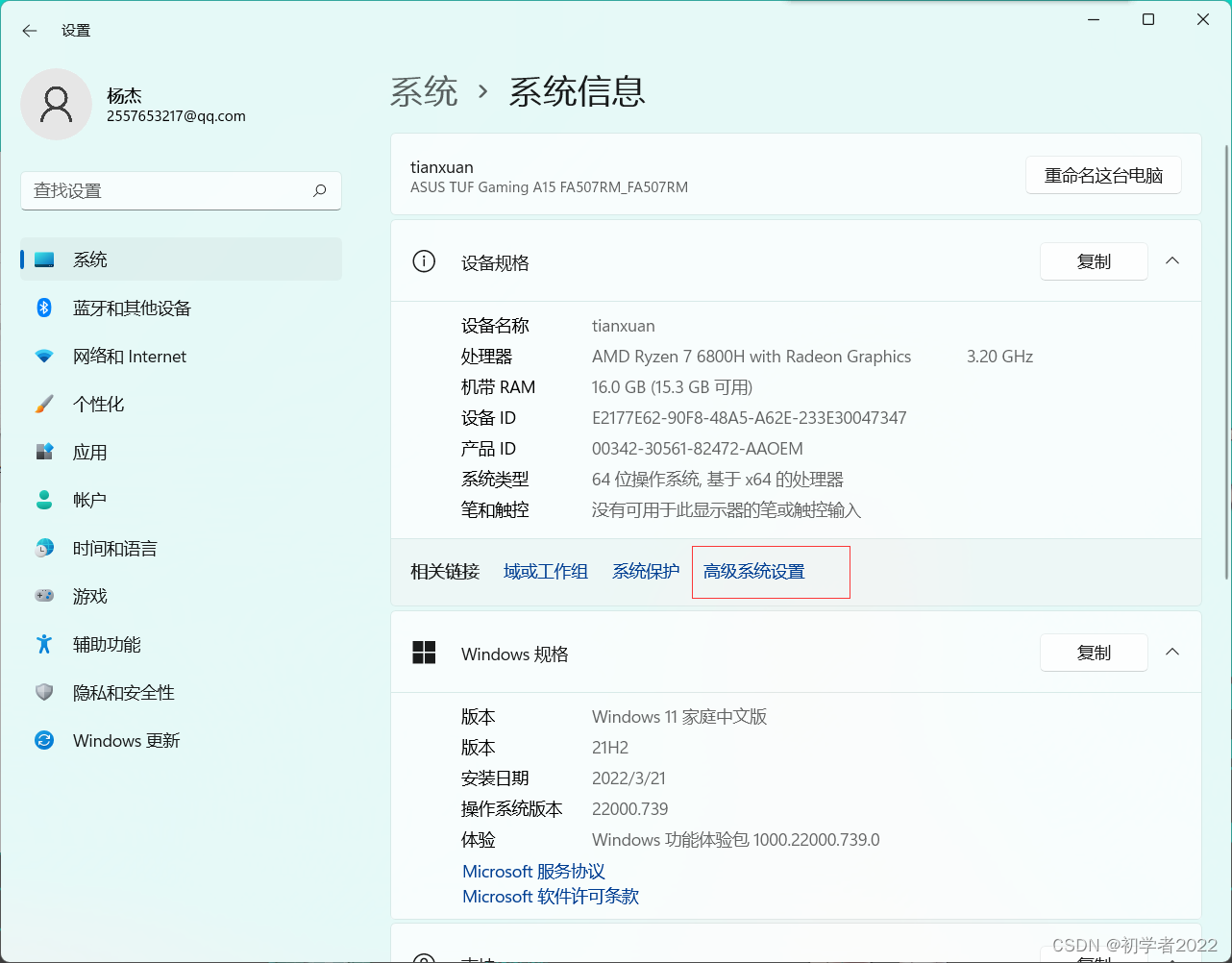The height and width of the screenshot is (963, 1232).
Task: Open 辅助功能 settings
Action: pos(181,644)
